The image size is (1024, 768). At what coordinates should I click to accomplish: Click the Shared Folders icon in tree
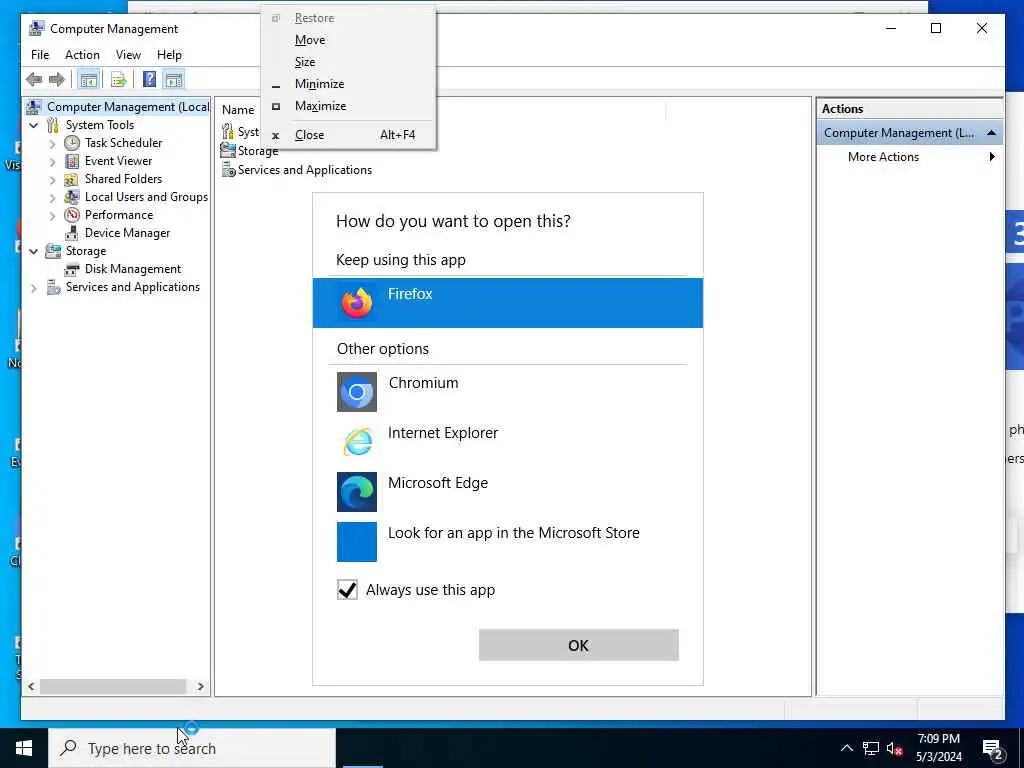(x=72, y=179)
